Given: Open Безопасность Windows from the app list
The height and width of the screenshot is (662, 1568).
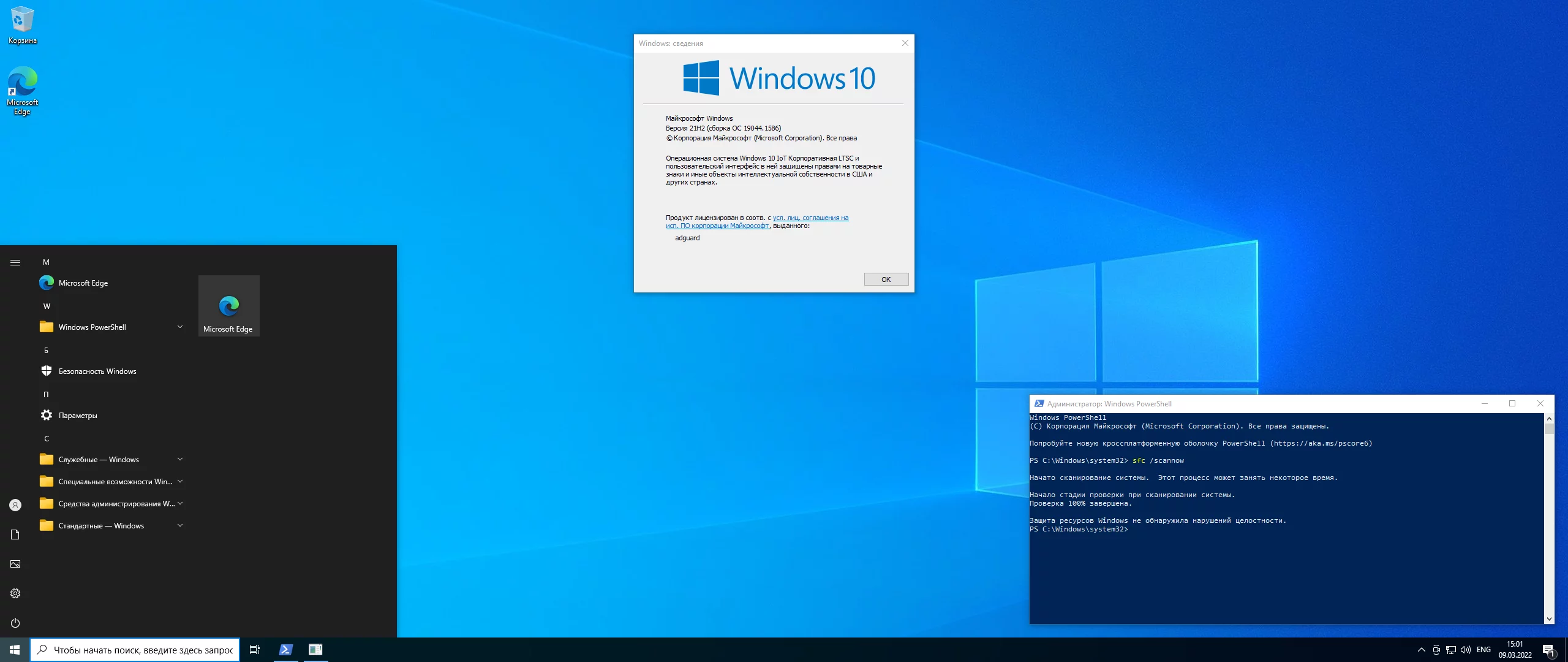Looking at the screenshot, I should (97, 371).
